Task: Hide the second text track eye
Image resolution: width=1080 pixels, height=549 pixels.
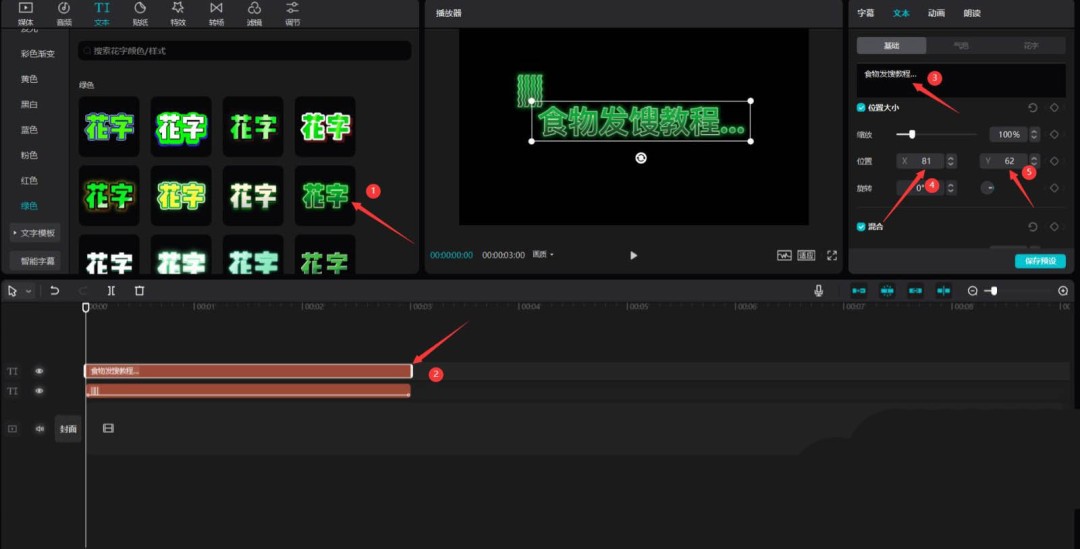Action: [39, 391]
